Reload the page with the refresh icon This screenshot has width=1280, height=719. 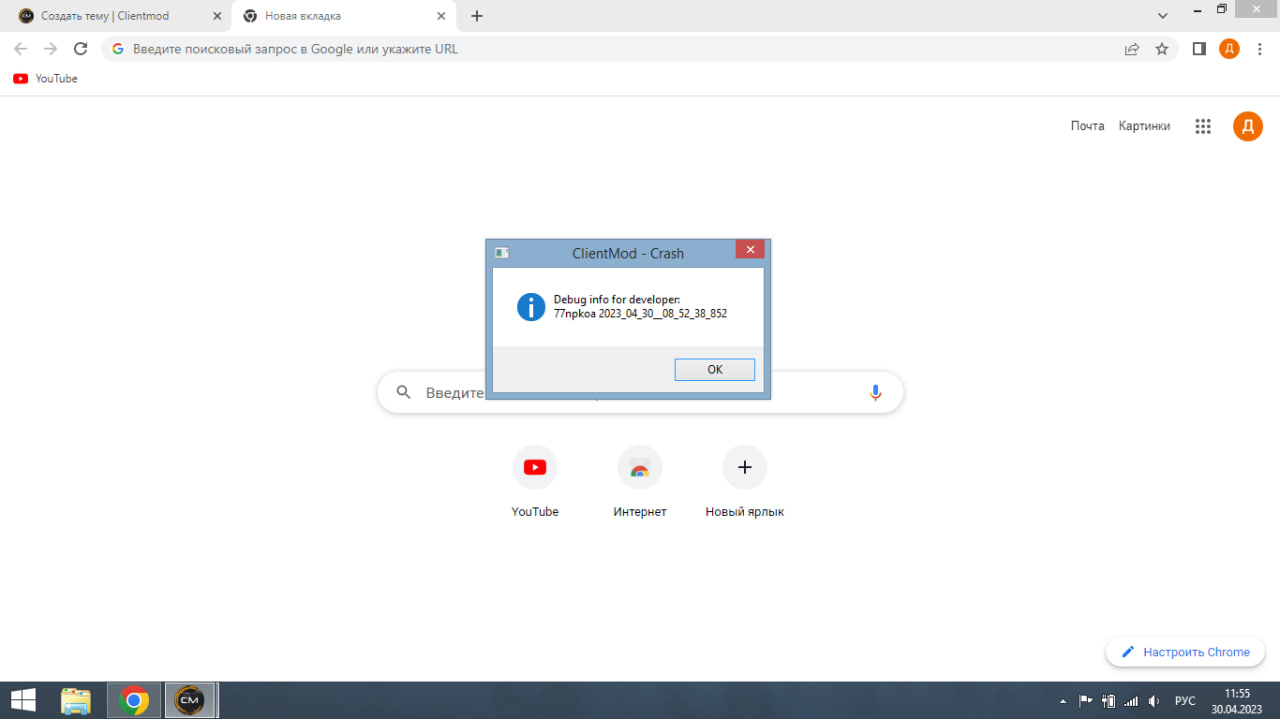click(81, 49)
